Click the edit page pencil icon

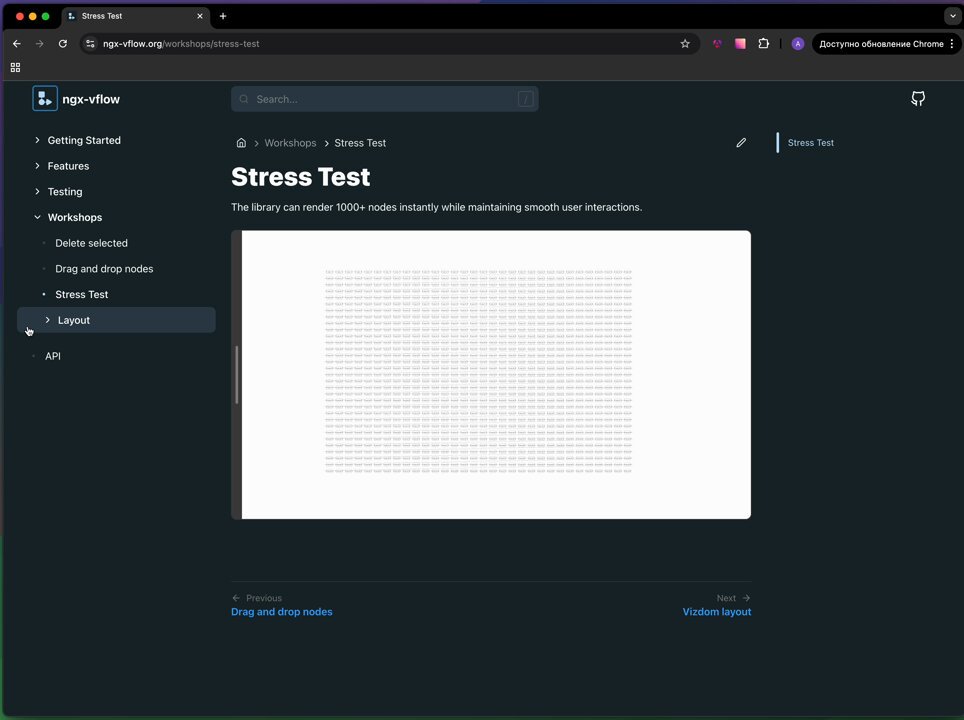point(741,143)
